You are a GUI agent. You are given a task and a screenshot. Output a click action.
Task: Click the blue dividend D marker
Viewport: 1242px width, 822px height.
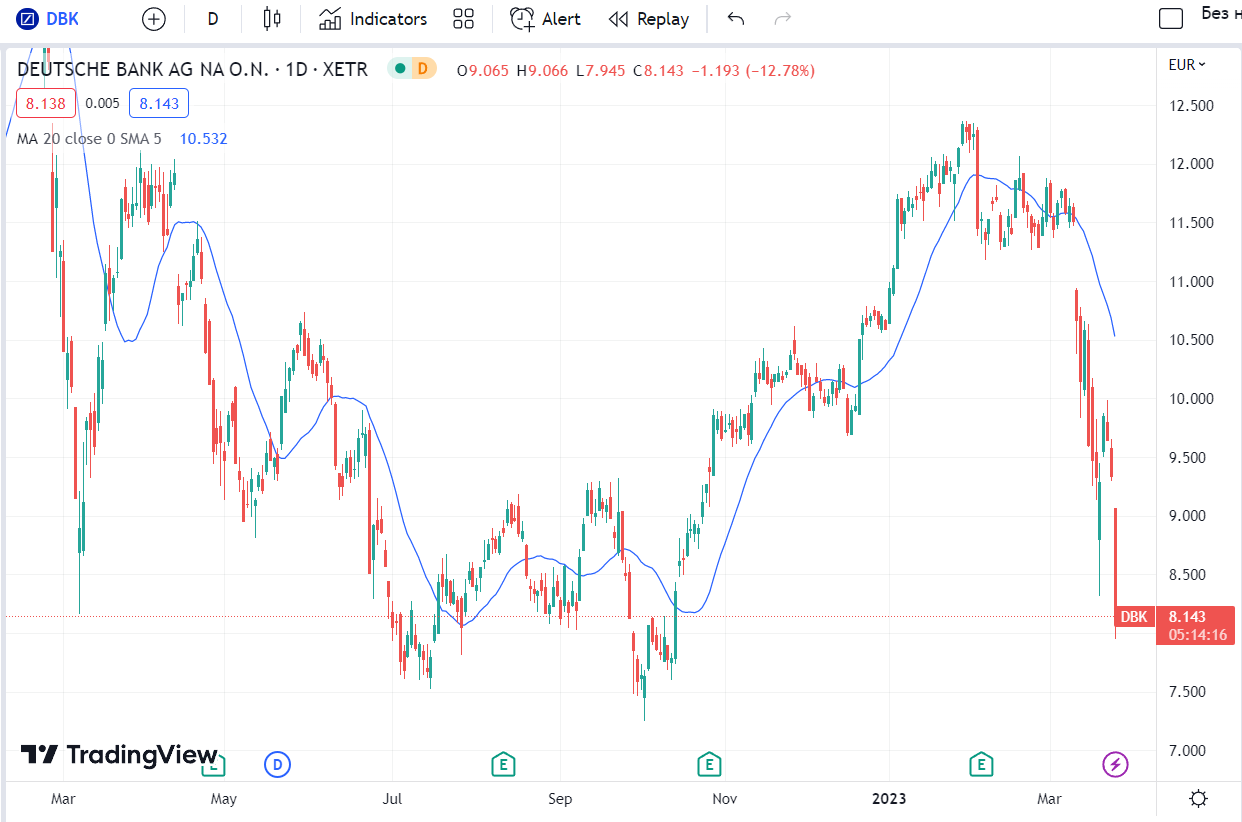(x=277, y=766)
